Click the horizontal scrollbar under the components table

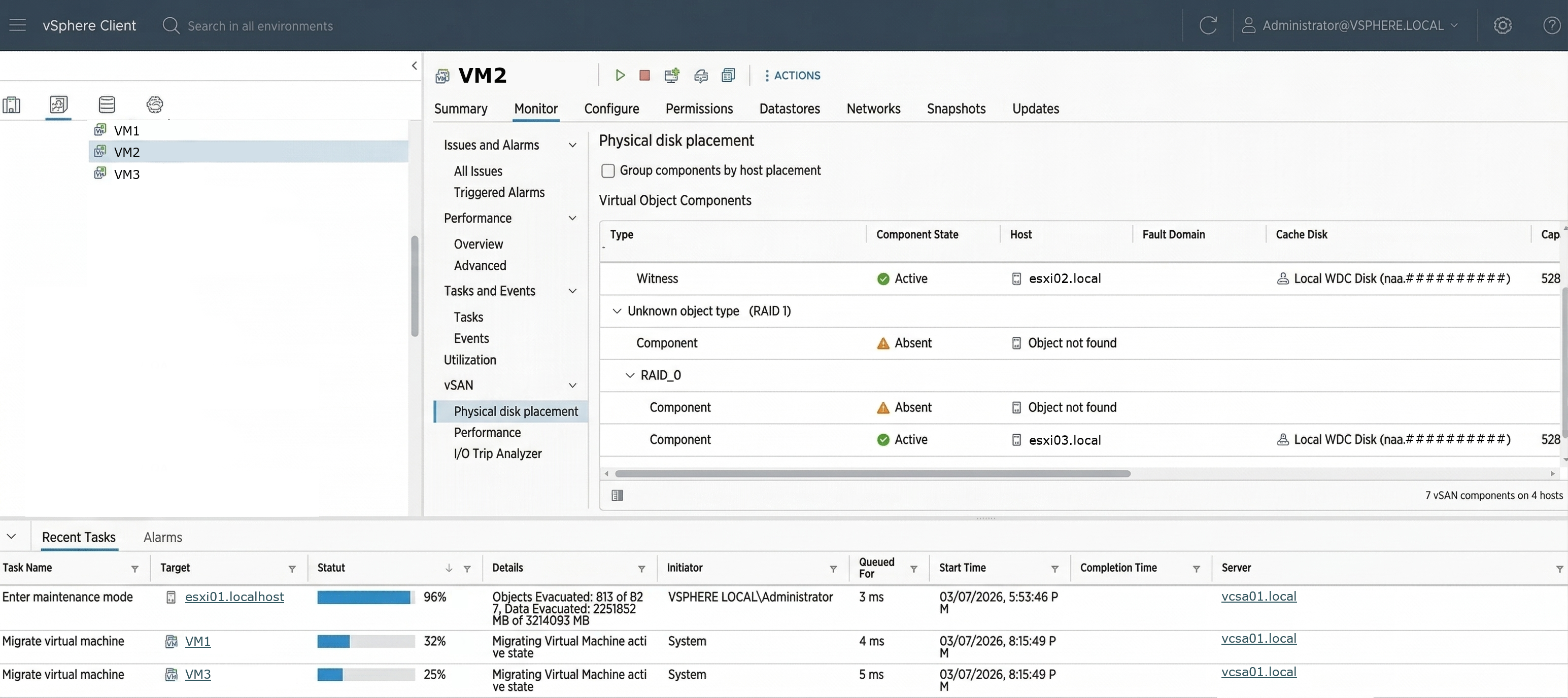click(x=872, y=473)
